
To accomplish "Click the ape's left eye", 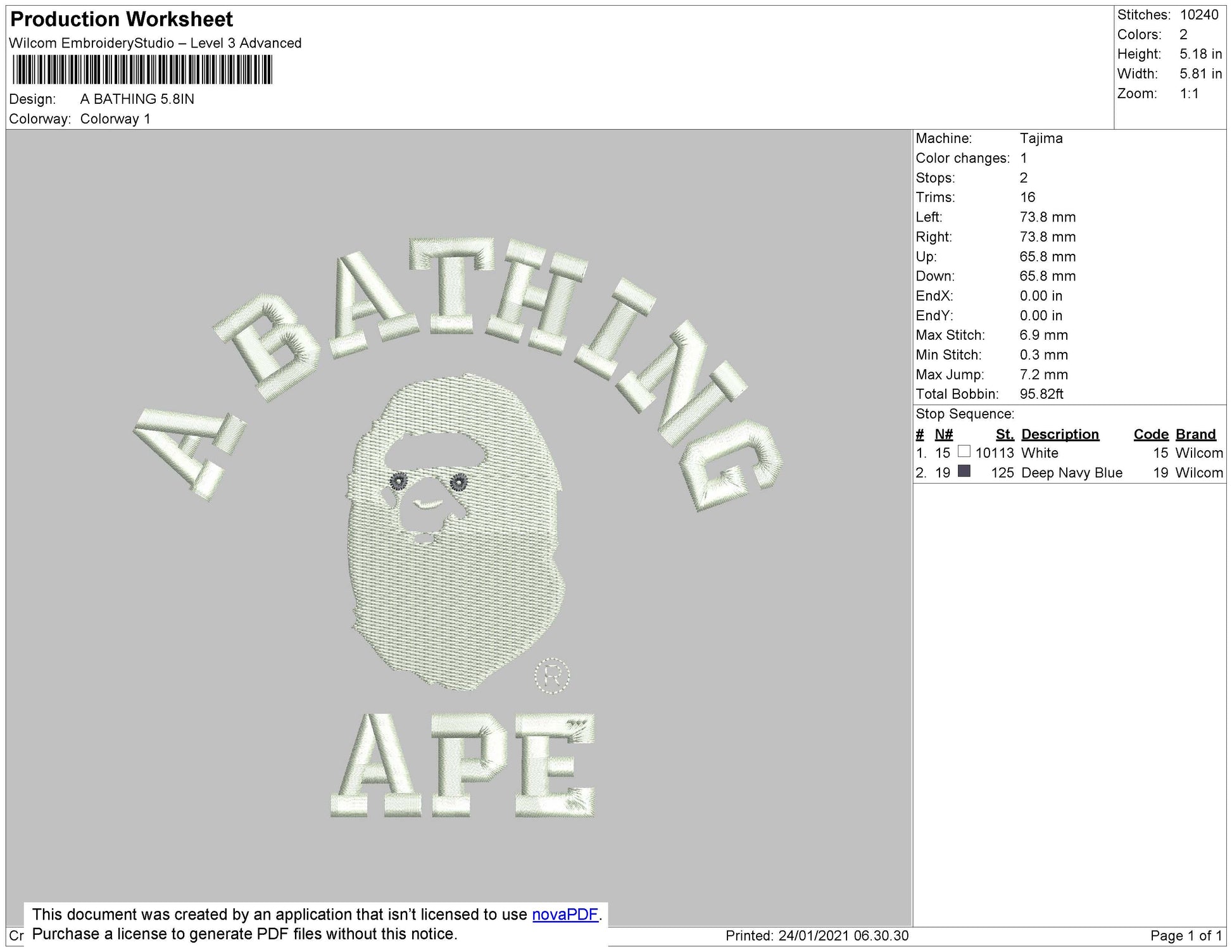I will tap(398, 482).
